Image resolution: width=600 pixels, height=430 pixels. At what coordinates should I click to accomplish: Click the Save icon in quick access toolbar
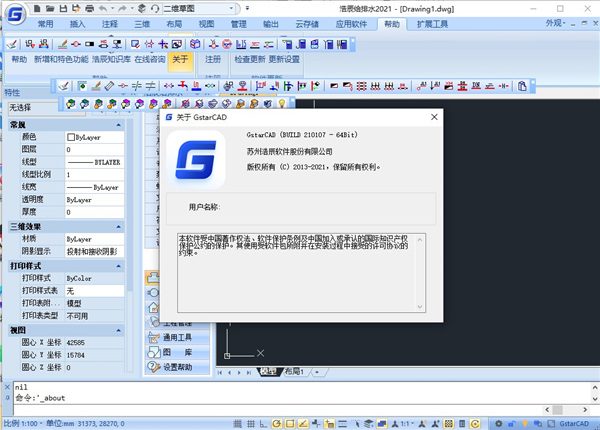pyautogui.click(x=62, y=8)
